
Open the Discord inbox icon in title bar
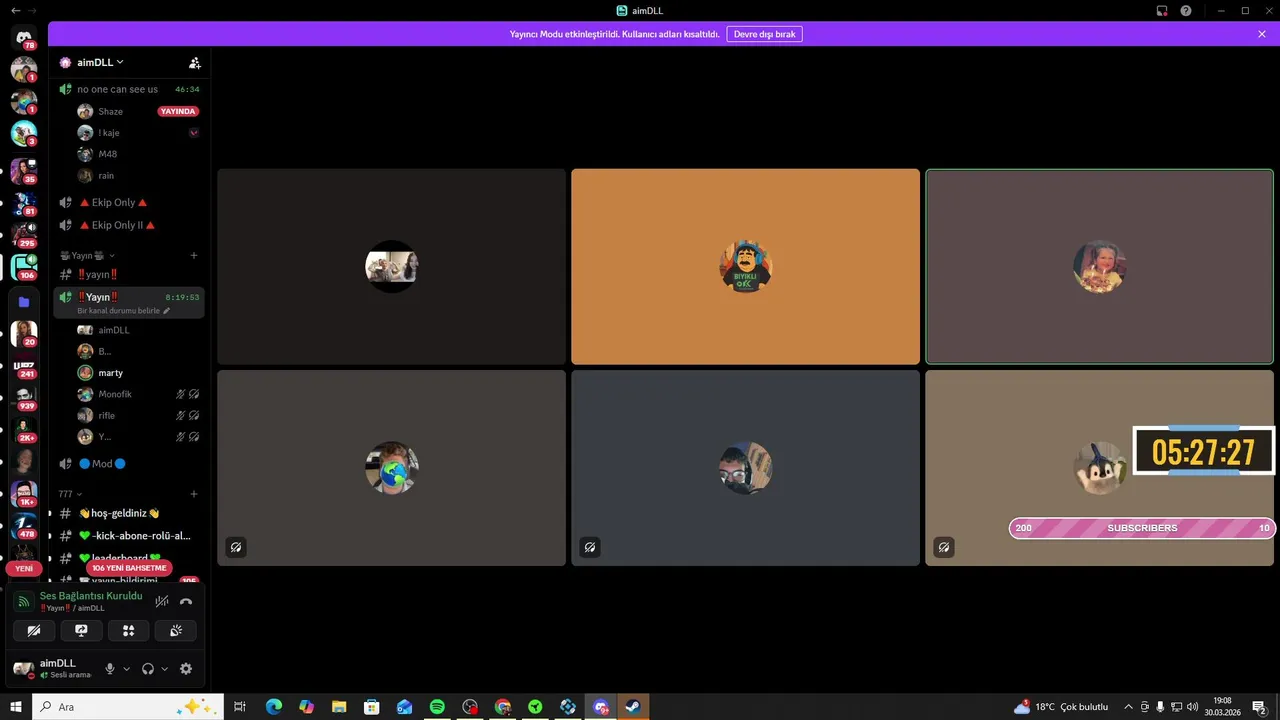click(x=1162, y=11)
